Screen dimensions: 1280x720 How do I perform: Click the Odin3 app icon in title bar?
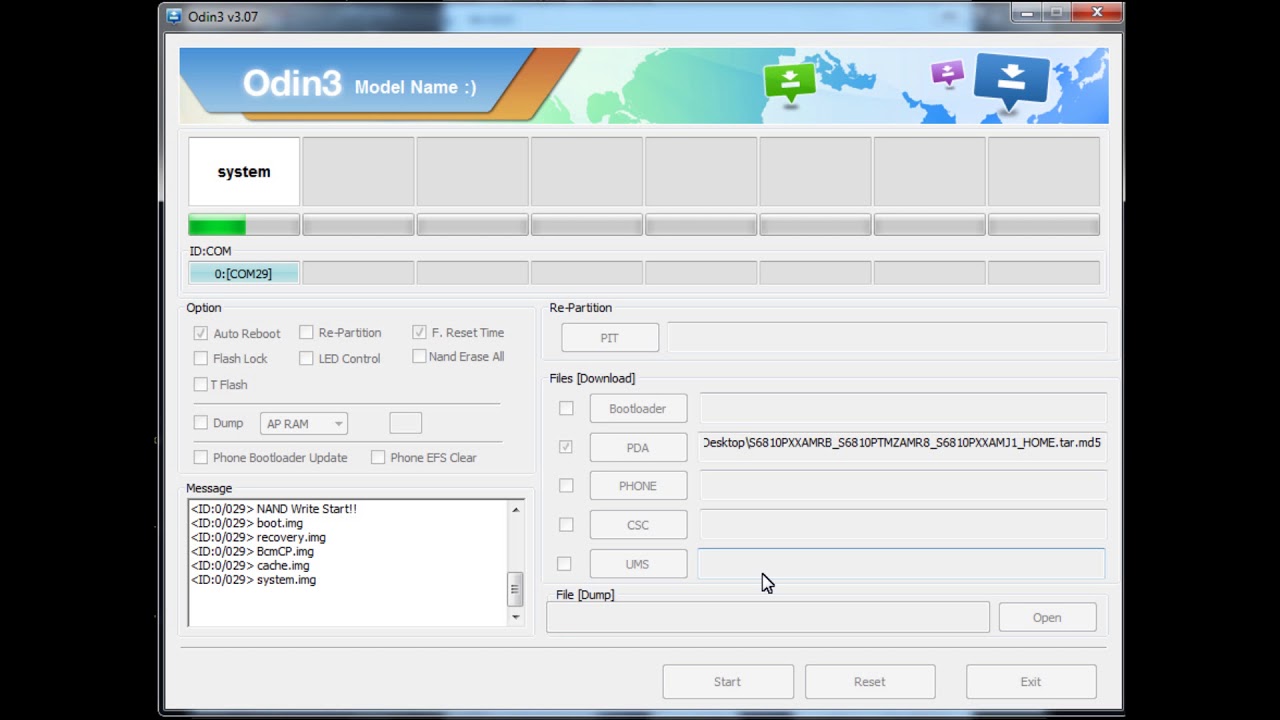point(174,16)
